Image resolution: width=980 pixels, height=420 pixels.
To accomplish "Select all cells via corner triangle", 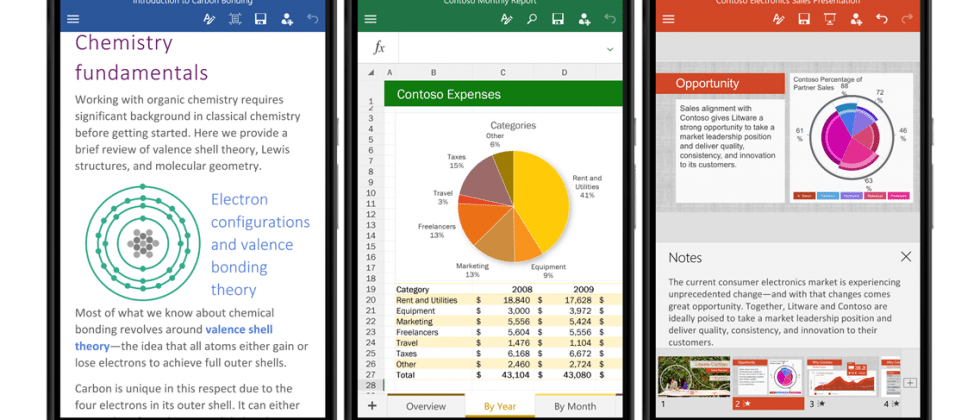I will tap(371, 73).
